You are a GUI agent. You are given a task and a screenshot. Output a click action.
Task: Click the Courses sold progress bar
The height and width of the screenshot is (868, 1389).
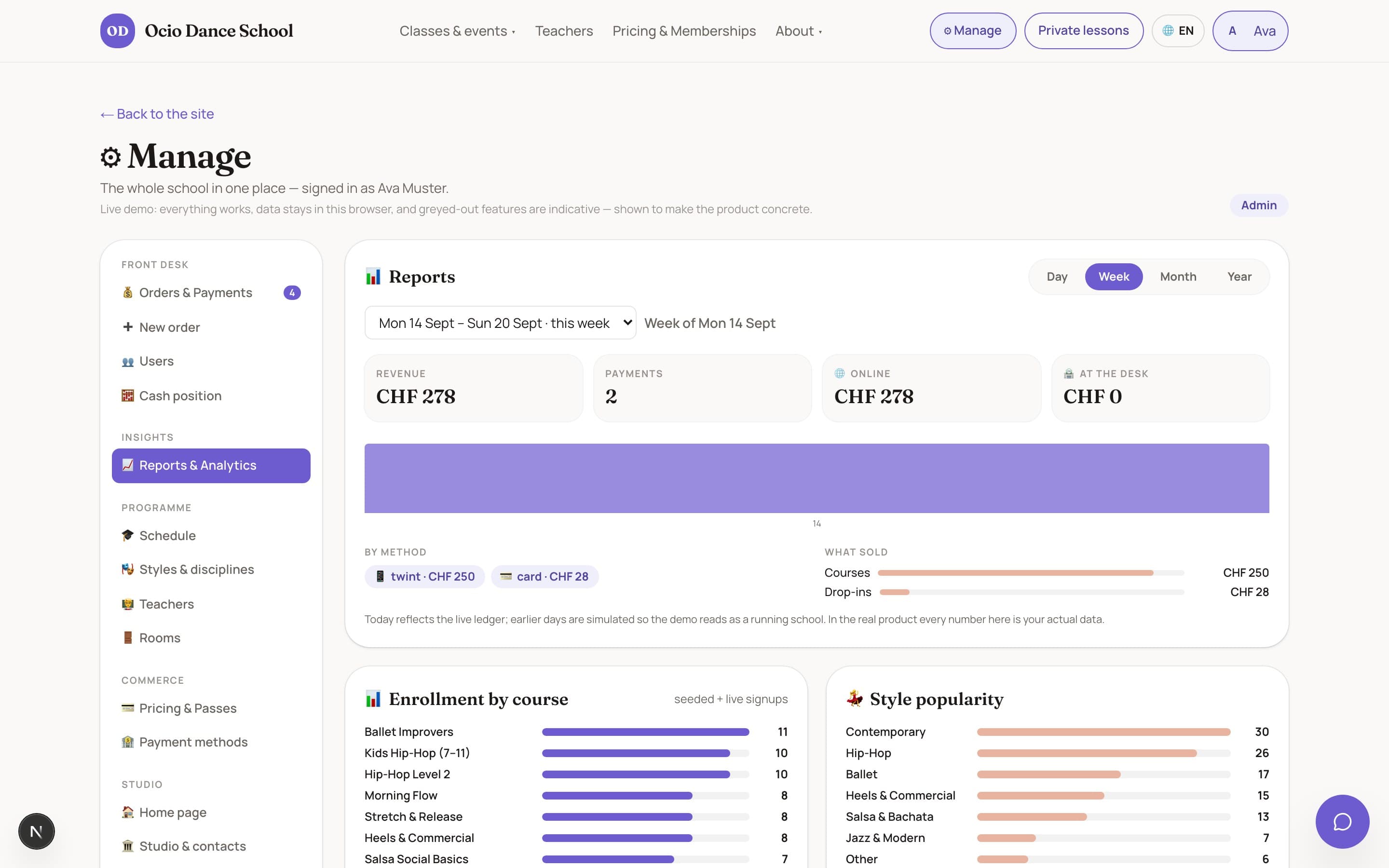click(x=1031, y=573)
